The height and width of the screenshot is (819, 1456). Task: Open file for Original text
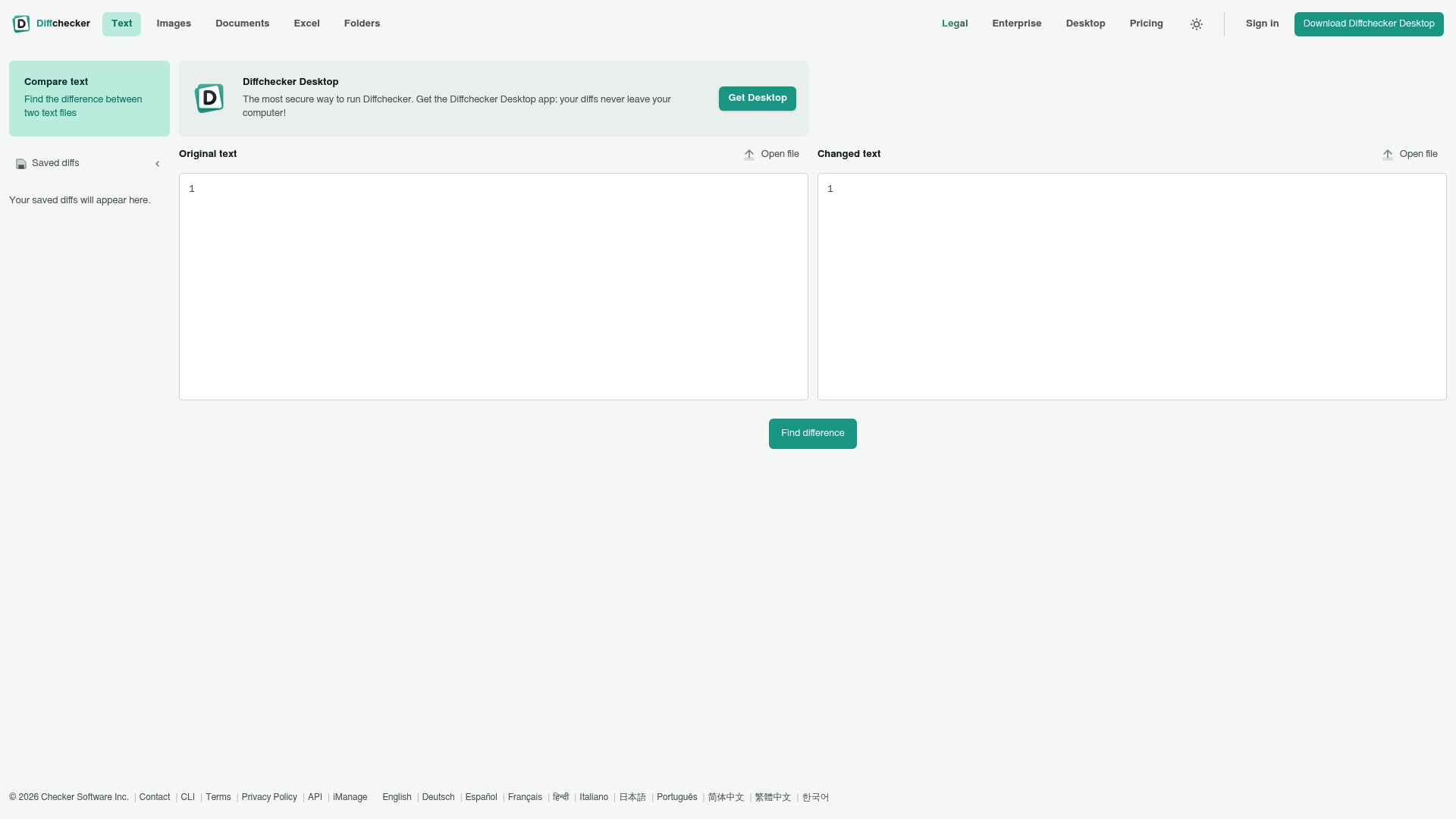(771, 155)
